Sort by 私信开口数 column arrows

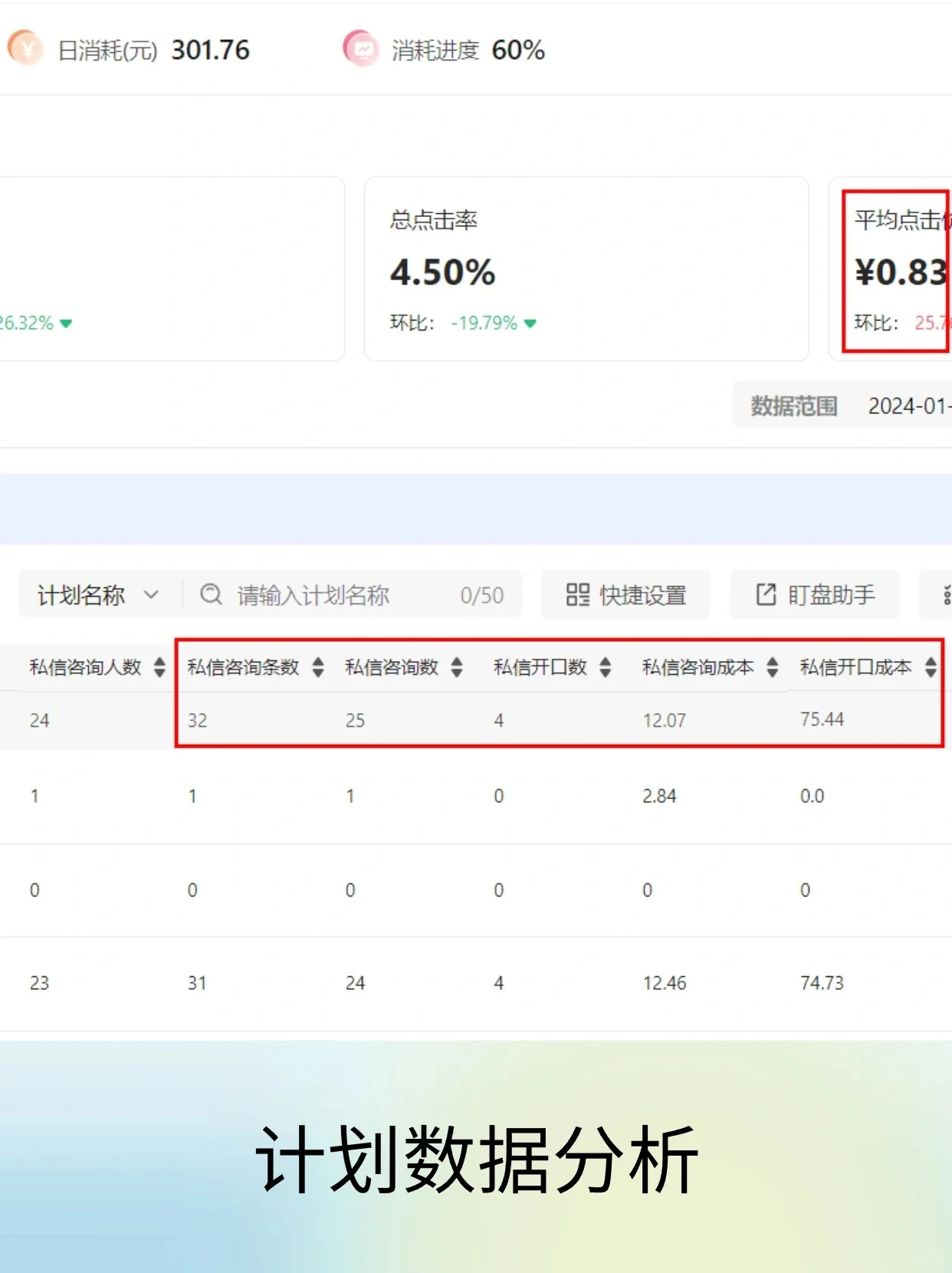pos(606,667)
